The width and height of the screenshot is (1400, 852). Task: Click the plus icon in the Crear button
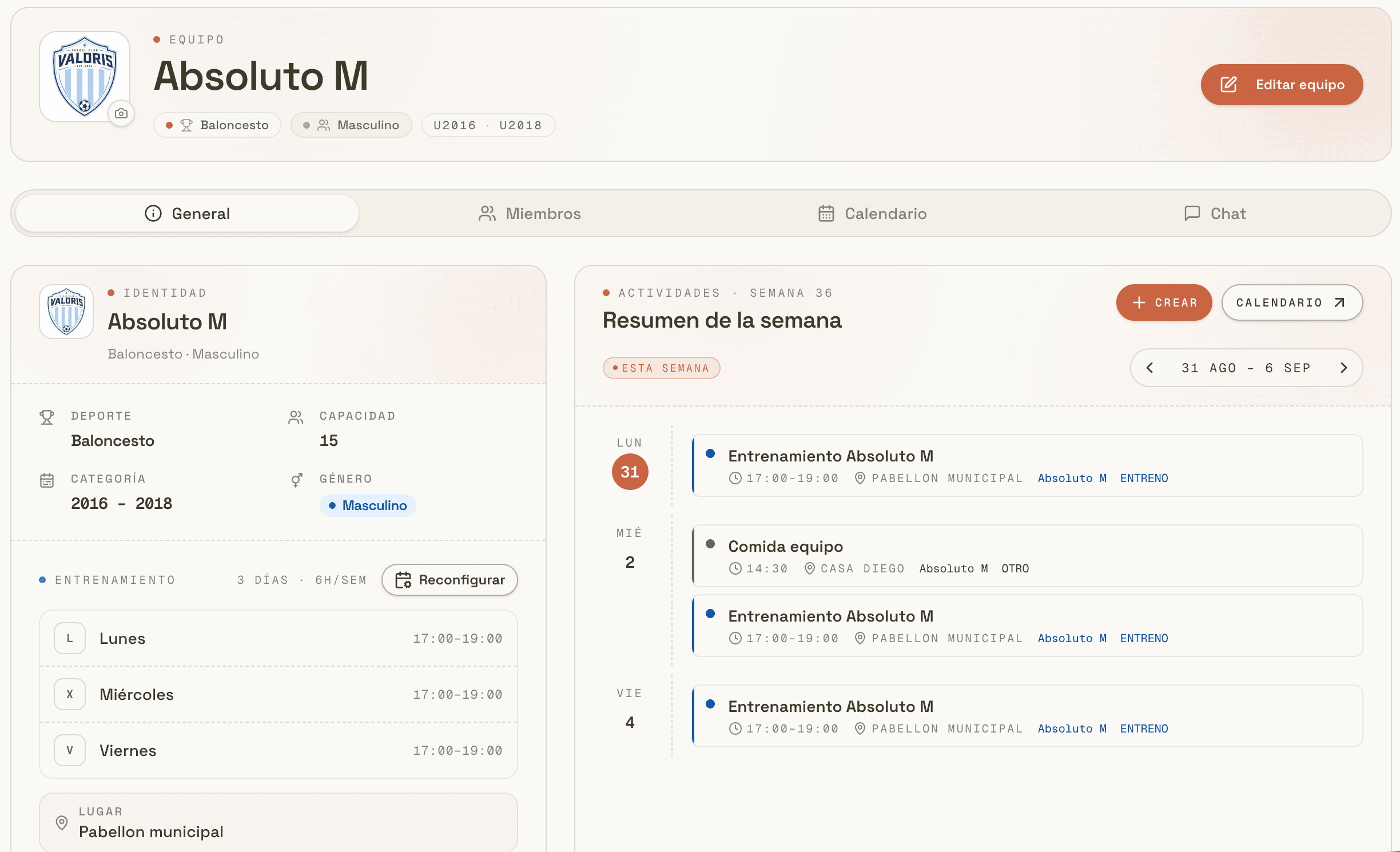point(1139,302)
